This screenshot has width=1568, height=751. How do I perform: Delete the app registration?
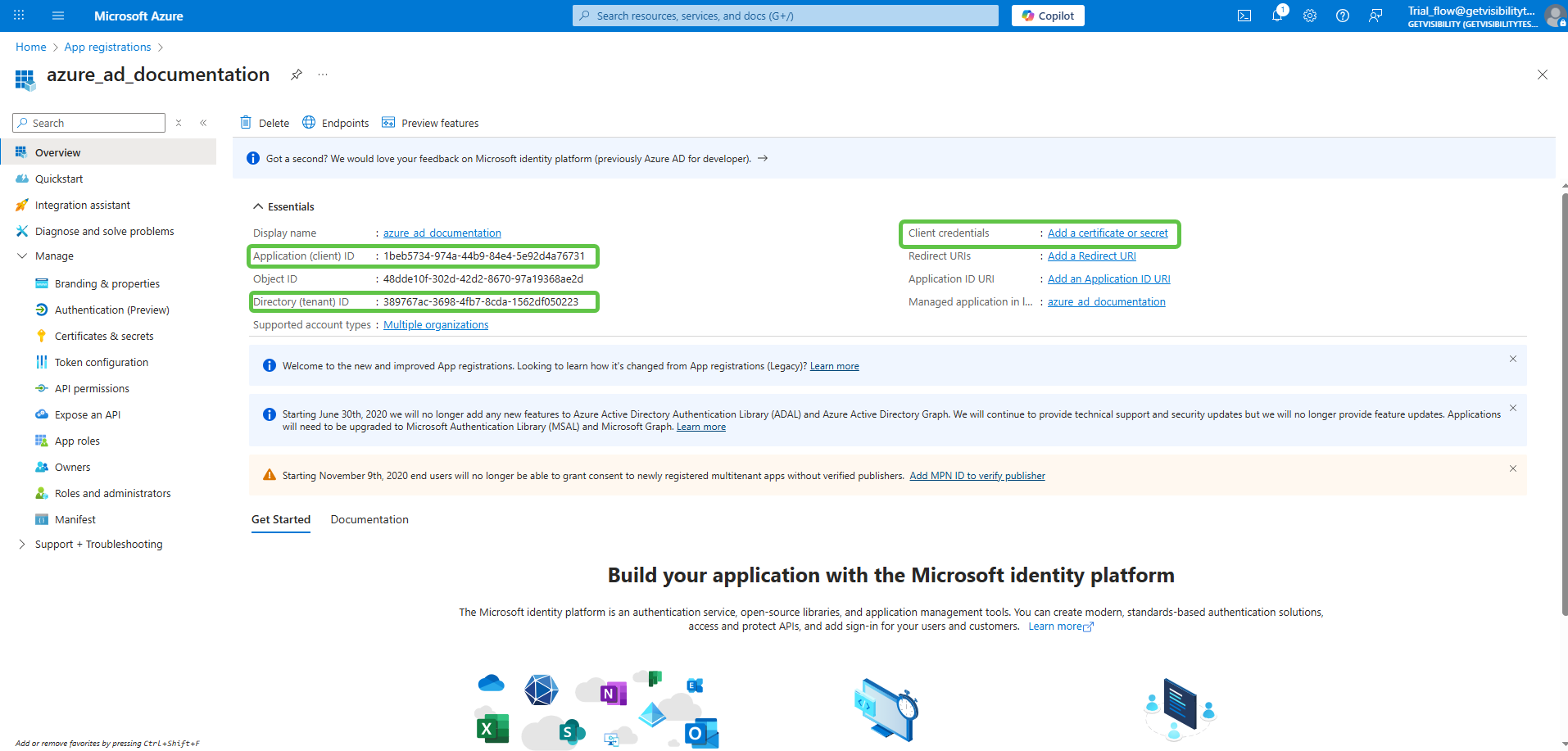265,123
